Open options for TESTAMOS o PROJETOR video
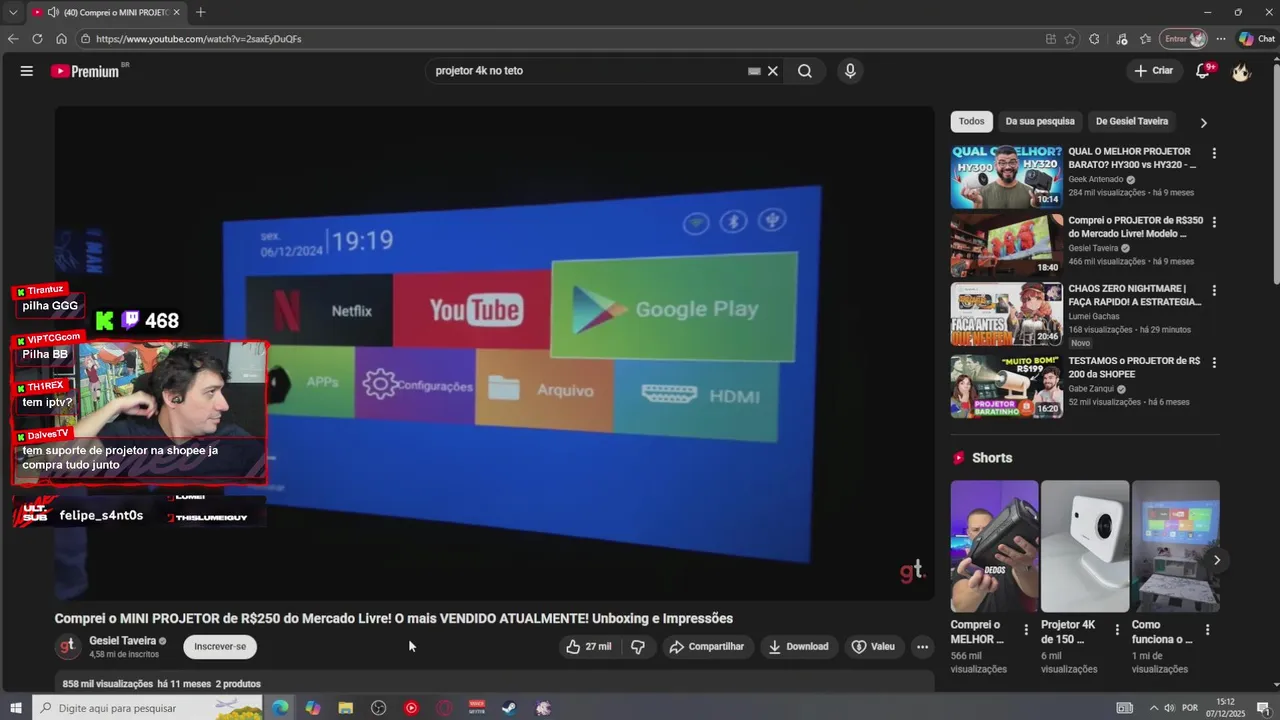 1214,362
